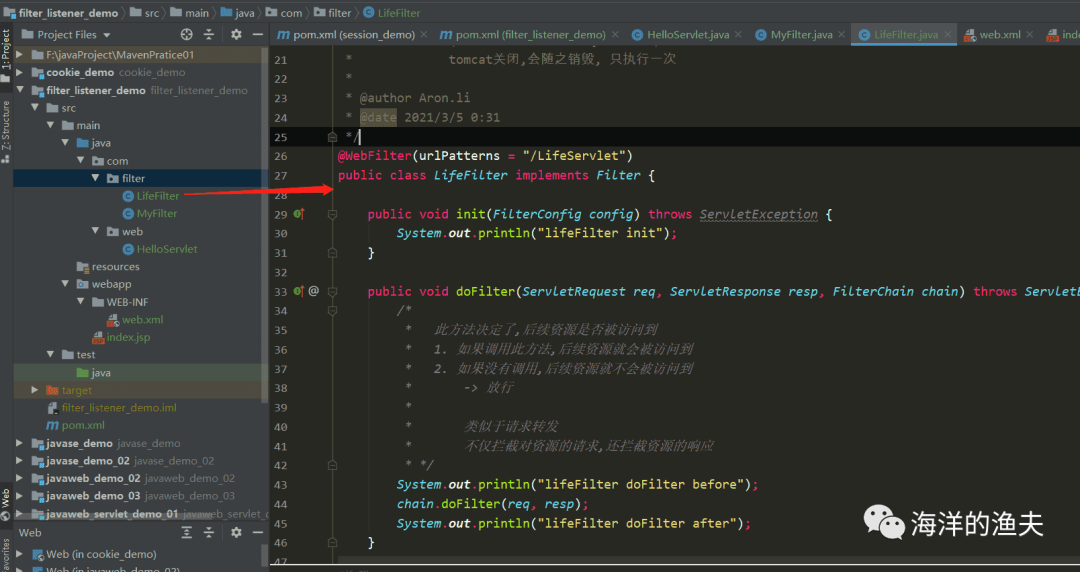This screenshot has width=1080, height=572.
Task: Close the LifeFilter.java tab
Action: pyautogui.click(x=948, y=34)
